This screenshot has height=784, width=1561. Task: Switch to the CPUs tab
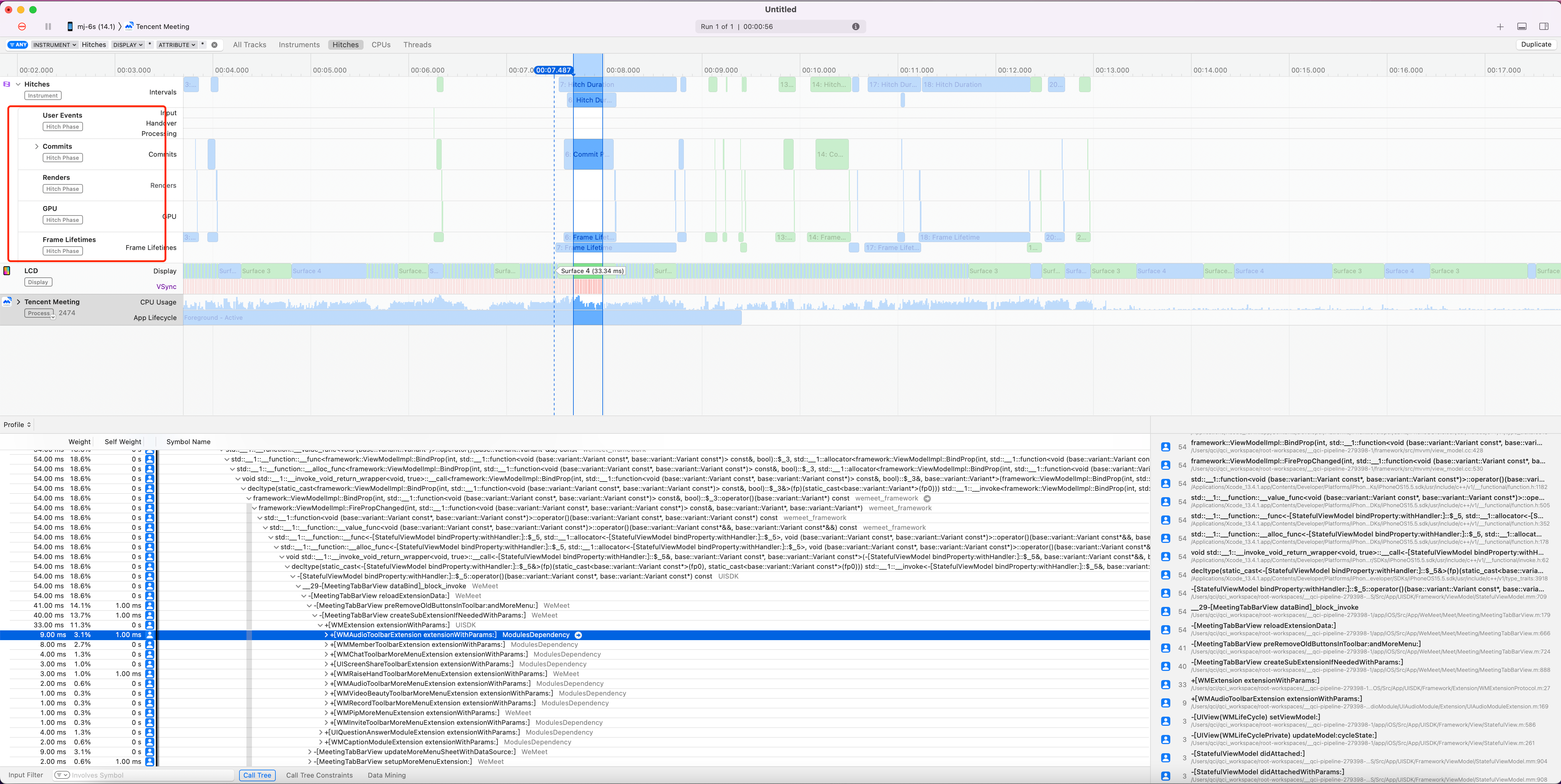tap(381, 45)
